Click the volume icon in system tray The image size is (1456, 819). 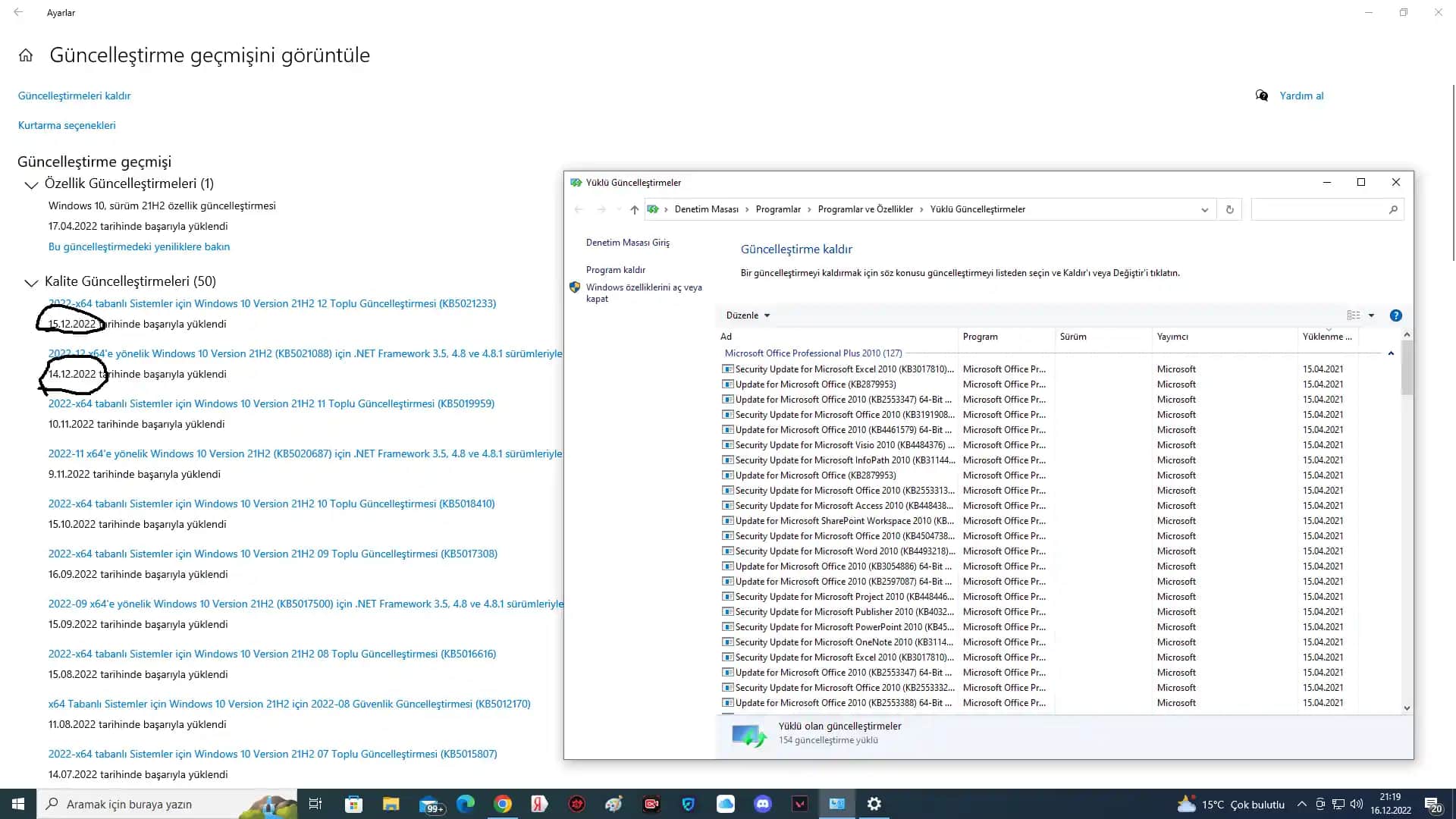[1356, 804]
